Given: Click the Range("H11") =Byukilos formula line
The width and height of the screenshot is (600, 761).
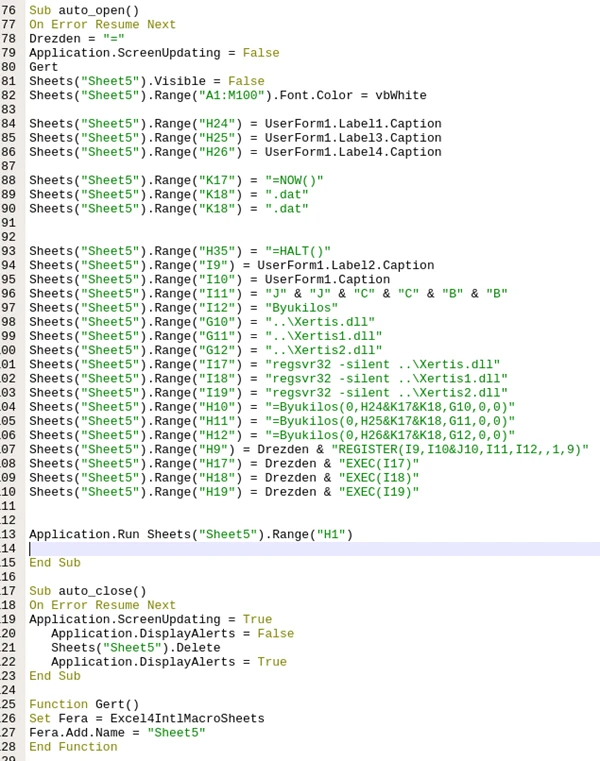Looking at the screenshot, I should 272,421.
